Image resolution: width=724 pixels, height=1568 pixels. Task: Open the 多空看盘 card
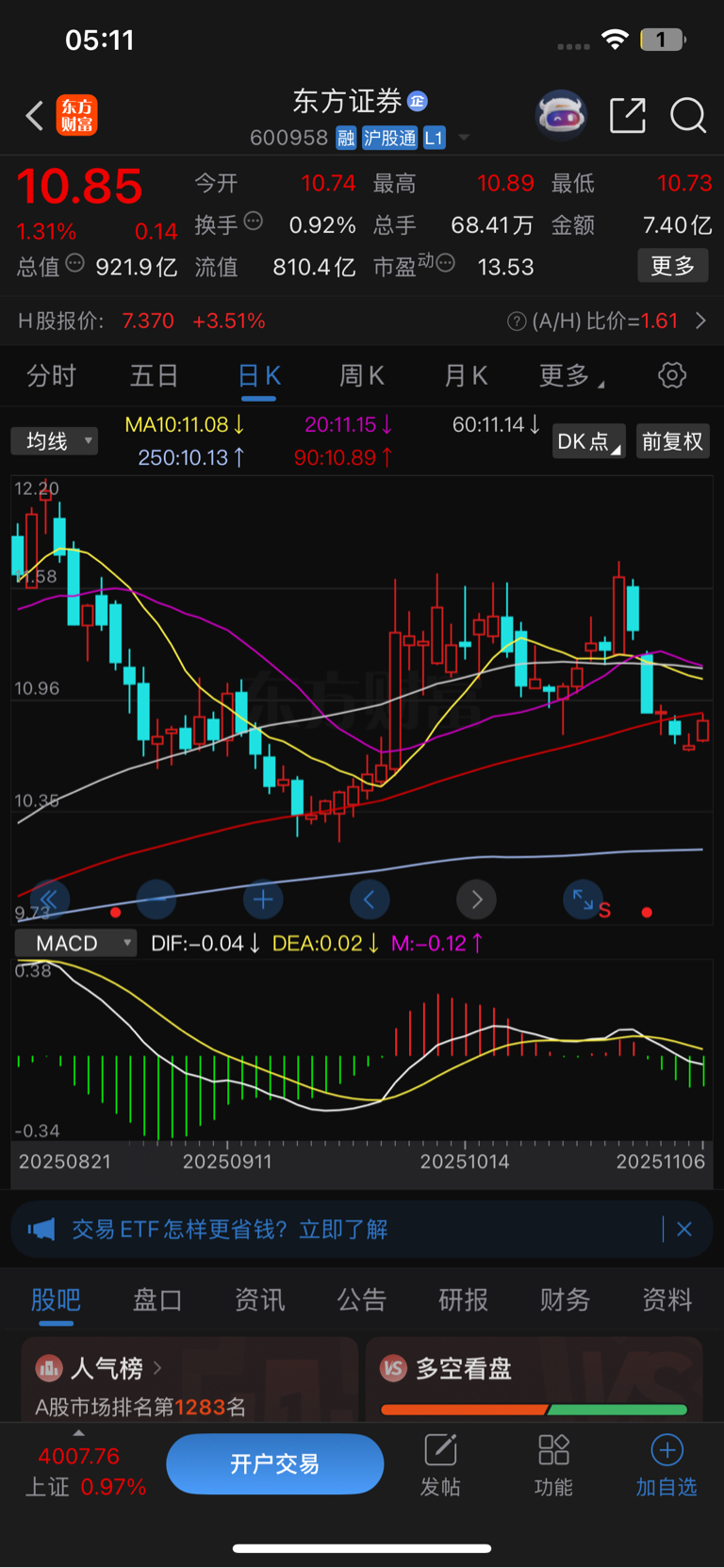(534, 1379)
